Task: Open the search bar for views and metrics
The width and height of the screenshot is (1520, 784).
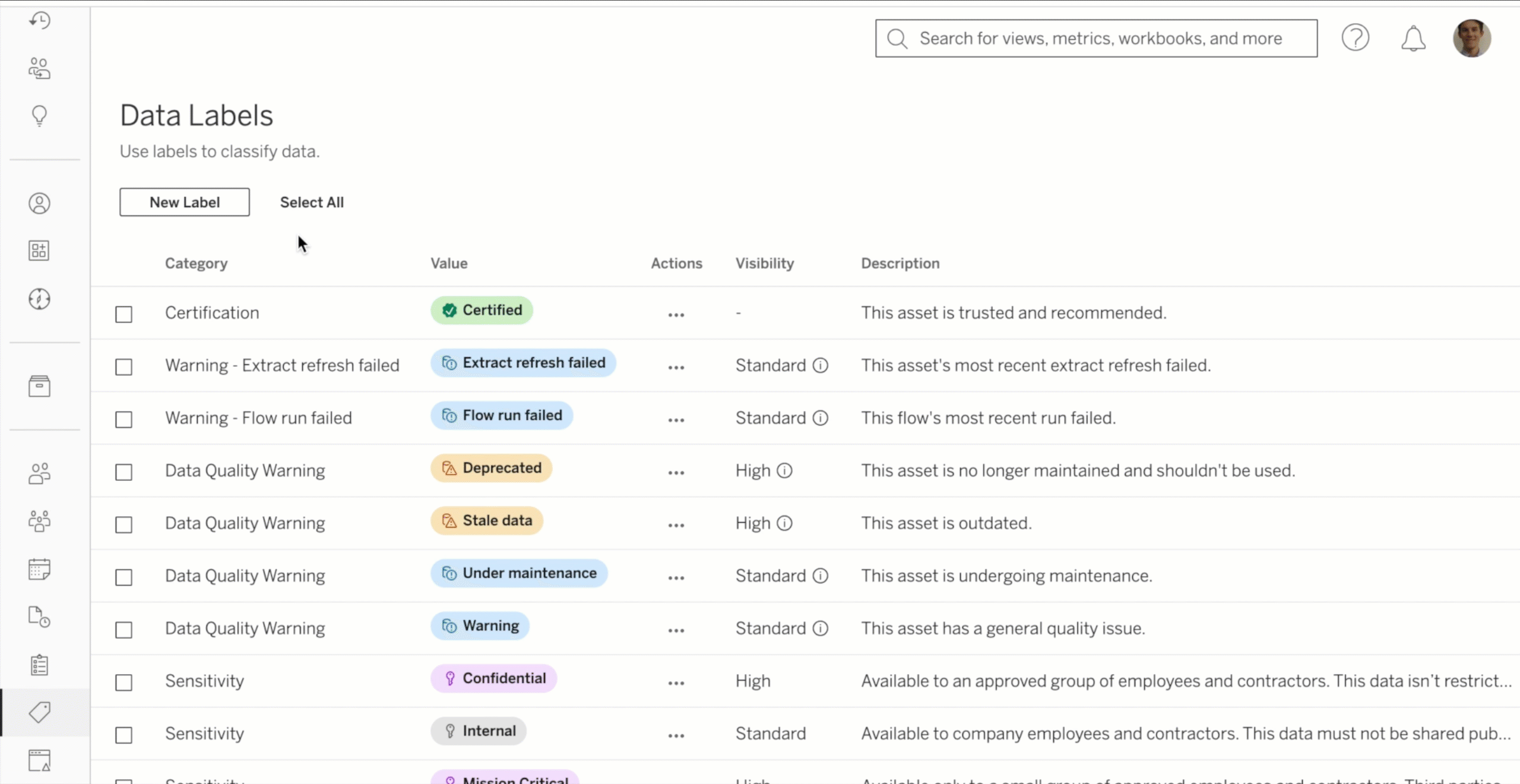Action: [1096, 37]
